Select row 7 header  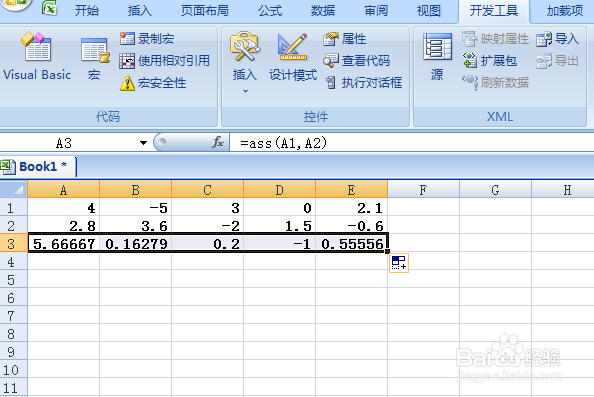coord(14,316)
